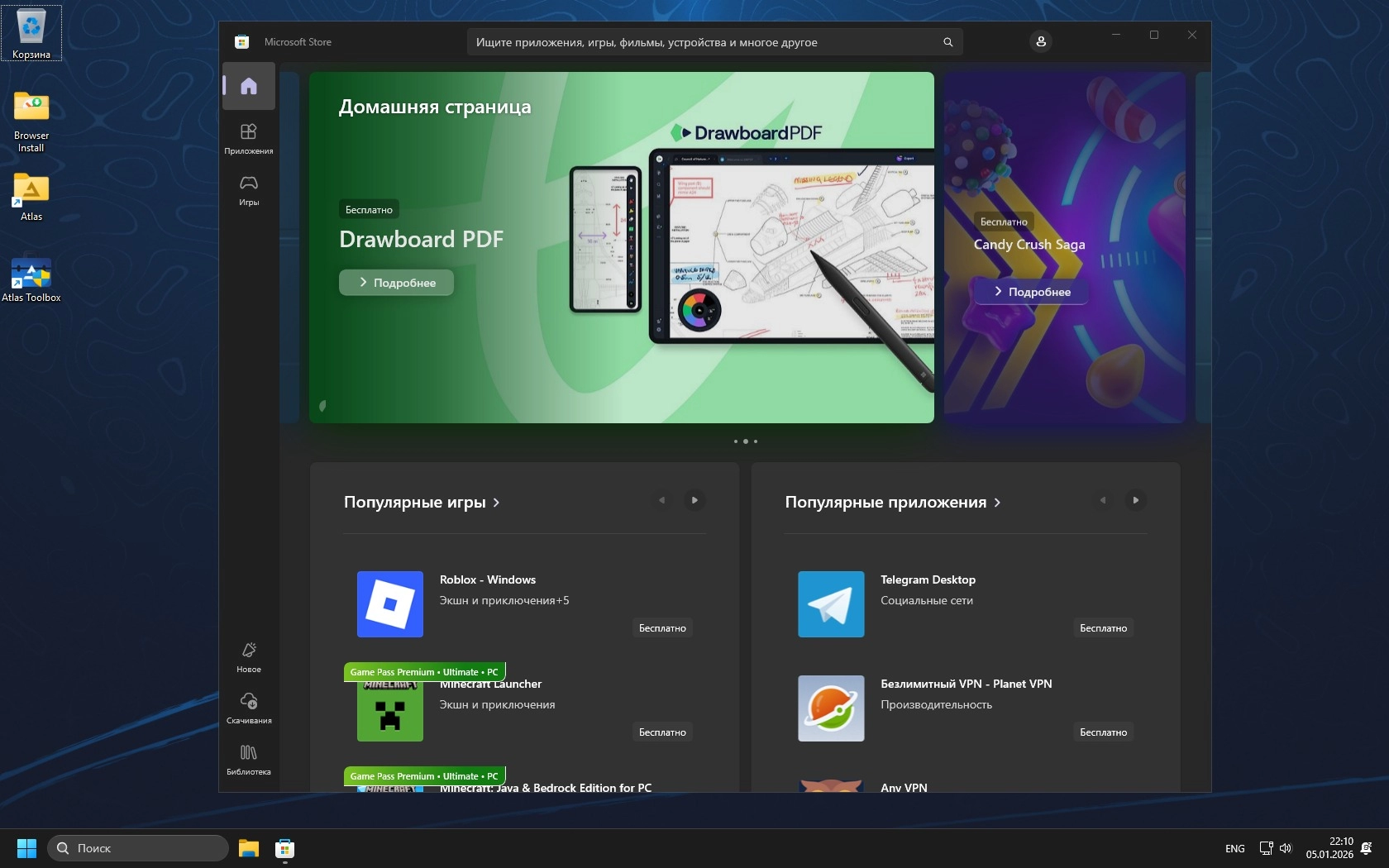Open the Minecraft Launcher listing
Image resolution: width=1389 pixels, height=868 pixels.
[x=491, y=684]
